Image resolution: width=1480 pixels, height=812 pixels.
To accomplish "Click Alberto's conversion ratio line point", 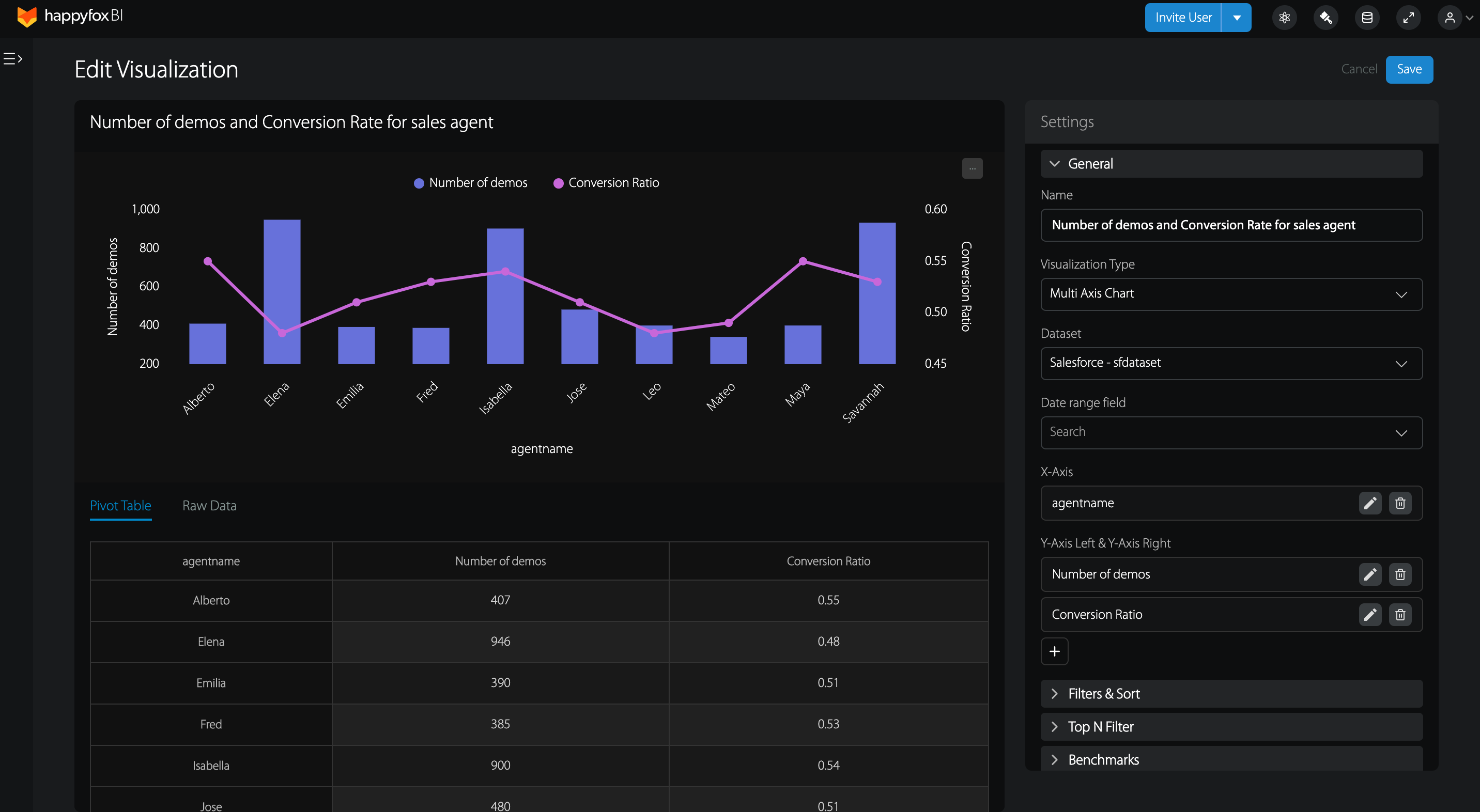I will point(207,261).
